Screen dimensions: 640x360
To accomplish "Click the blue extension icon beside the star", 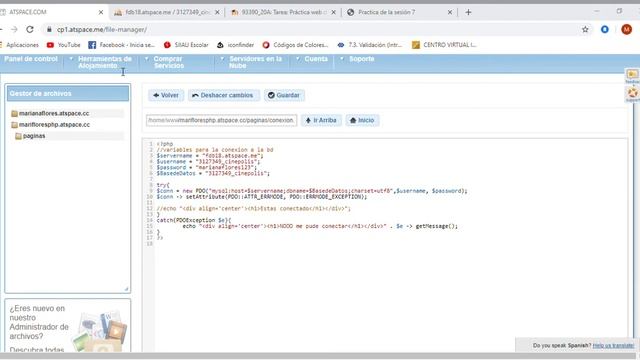I will coord(605,29).
